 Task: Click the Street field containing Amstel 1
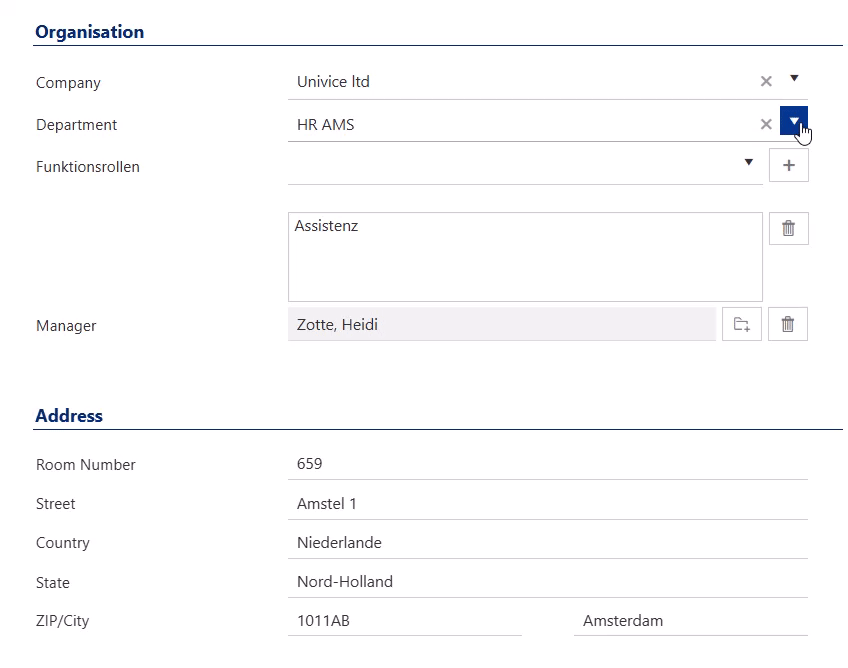click(x=450, y=503)
